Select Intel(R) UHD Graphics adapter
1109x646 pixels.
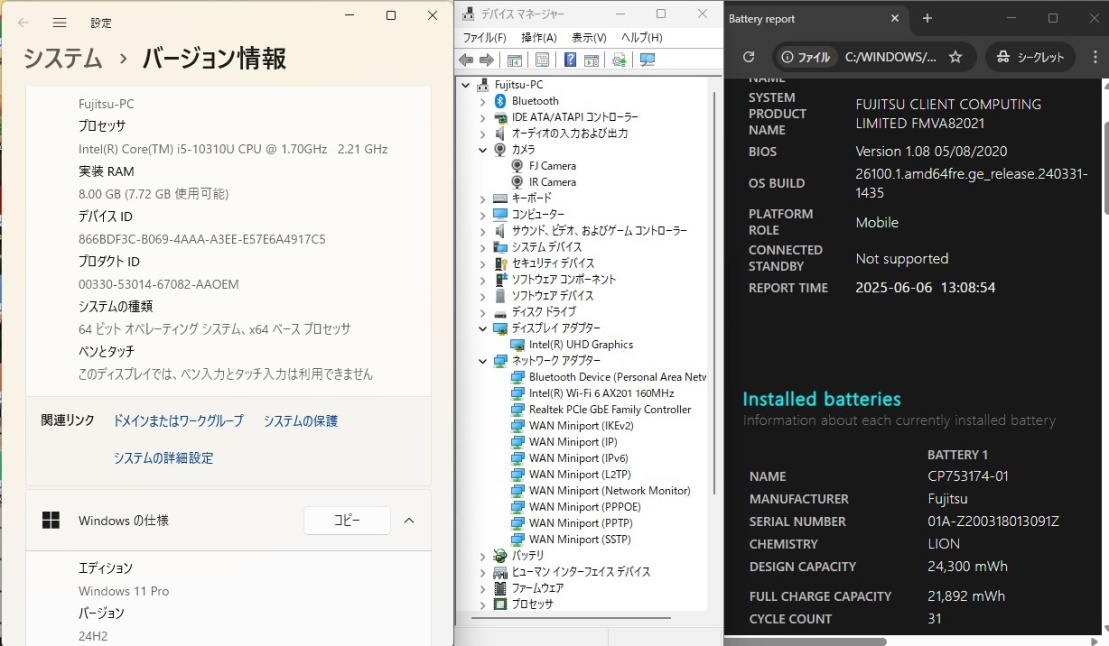581,345
